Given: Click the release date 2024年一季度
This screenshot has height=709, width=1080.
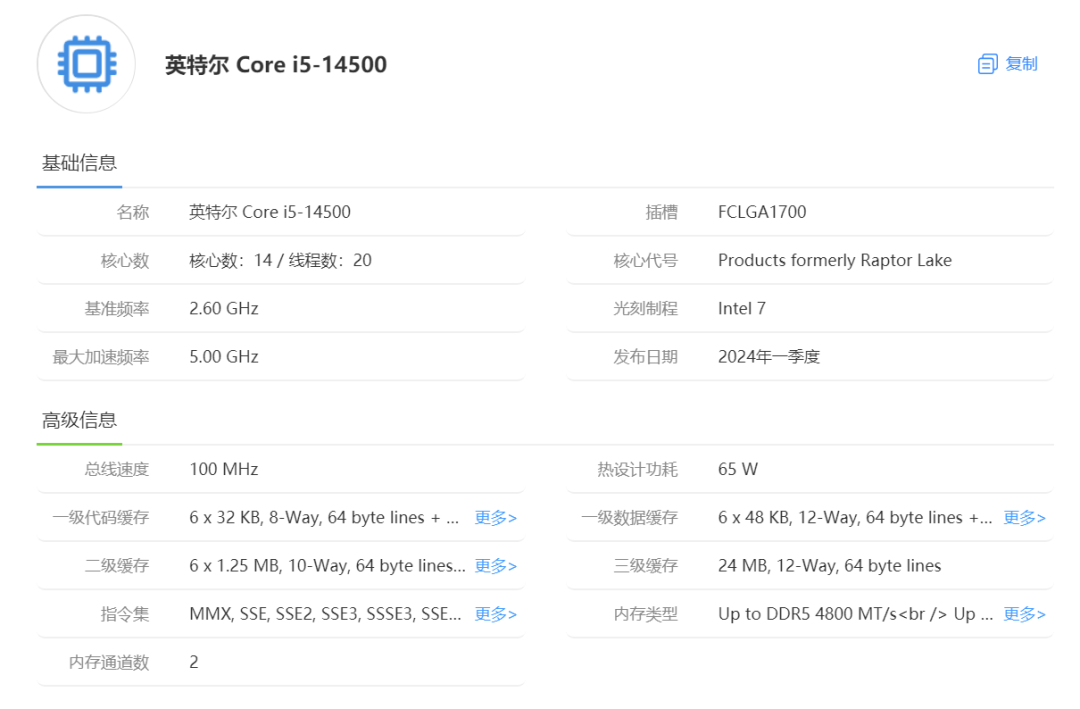Looking at the screenshot, I should coord(769,357).
